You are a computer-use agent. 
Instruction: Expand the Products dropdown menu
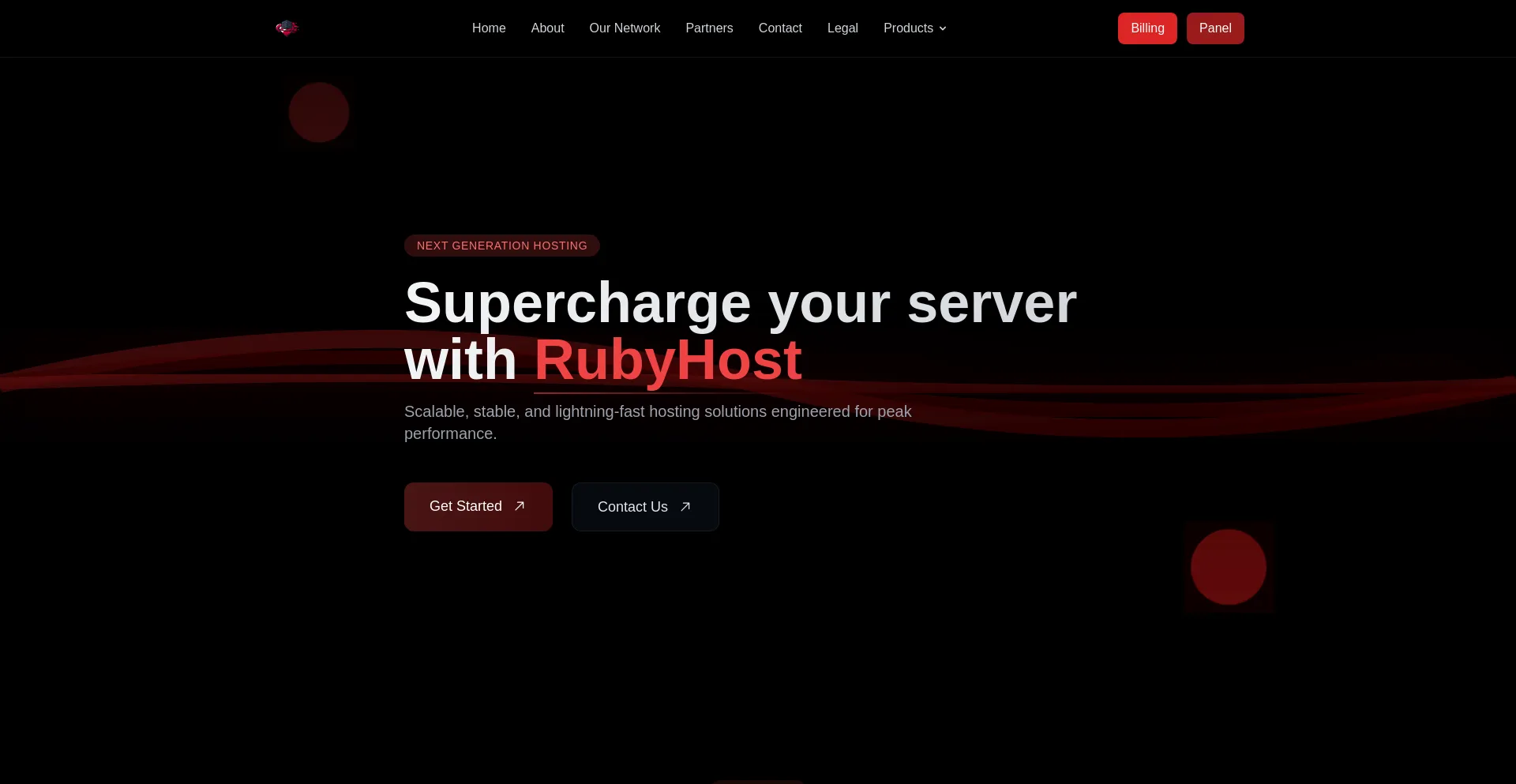[x=915, y=28]
